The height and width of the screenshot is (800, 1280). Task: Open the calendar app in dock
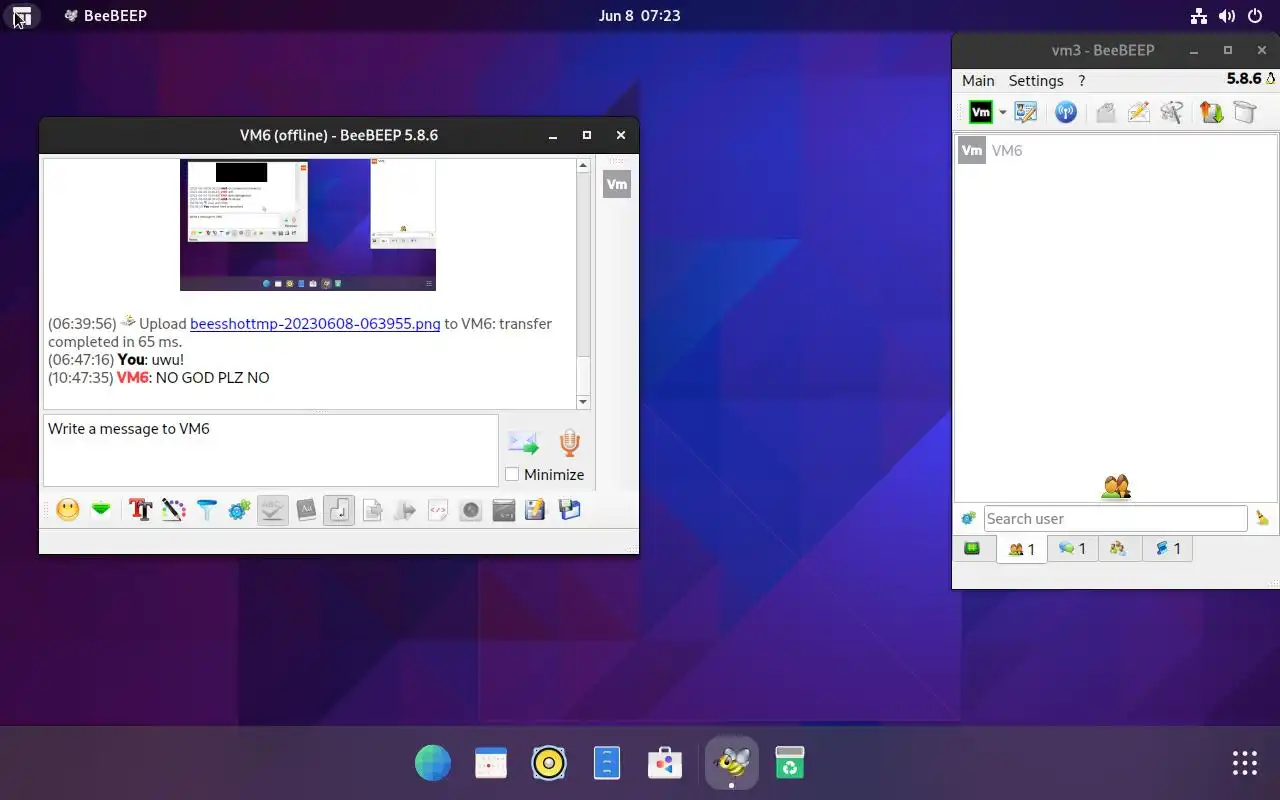(x=491, y=763)
